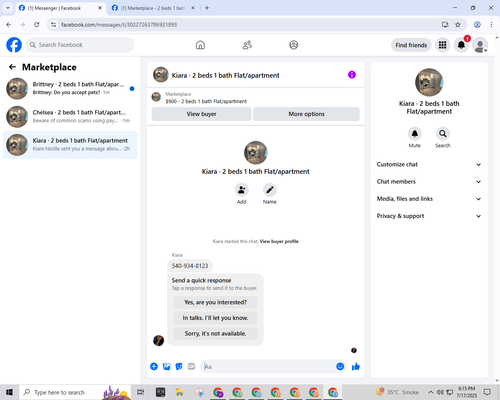Open a new browser tab
This screenshot has width=500, height=400.
[207, 8]
